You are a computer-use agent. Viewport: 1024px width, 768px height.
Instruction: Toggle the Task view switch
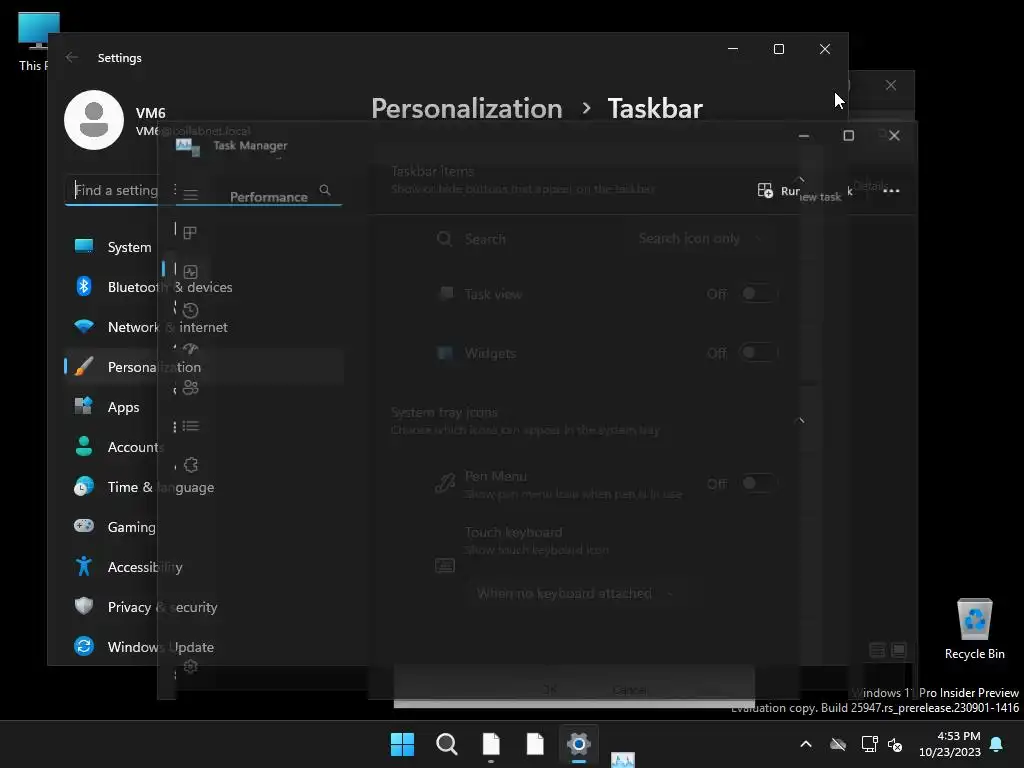coord(758,294)
